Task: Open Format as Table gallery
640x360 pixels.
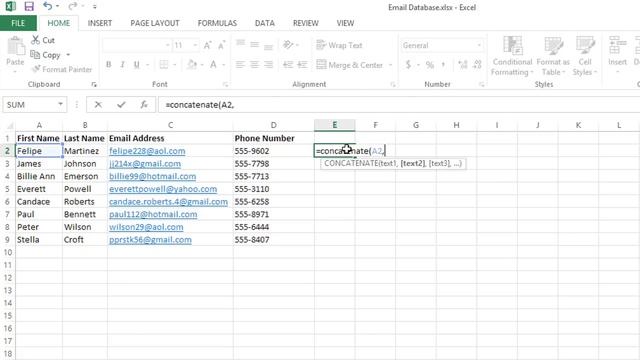Action: pyautogui.click(x=553, y=56)
